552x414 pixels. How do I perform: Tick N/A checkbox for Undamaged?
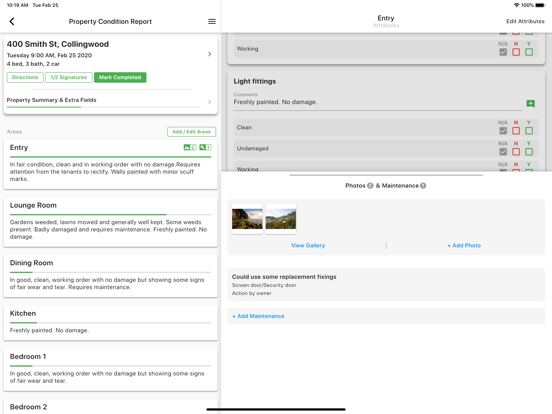point(503,152)
